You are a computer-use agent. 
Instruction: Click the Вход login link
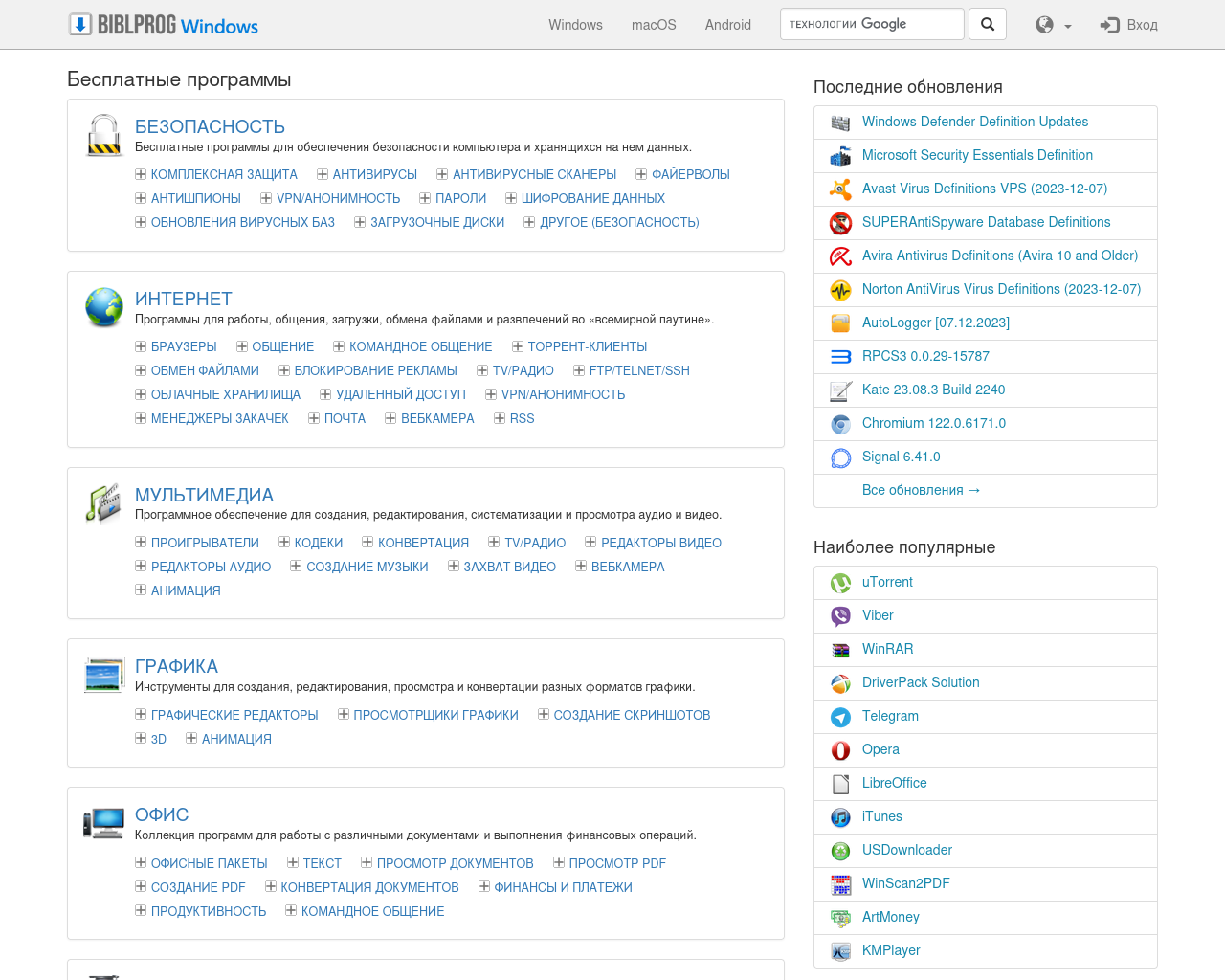(x=1129, y=25)
